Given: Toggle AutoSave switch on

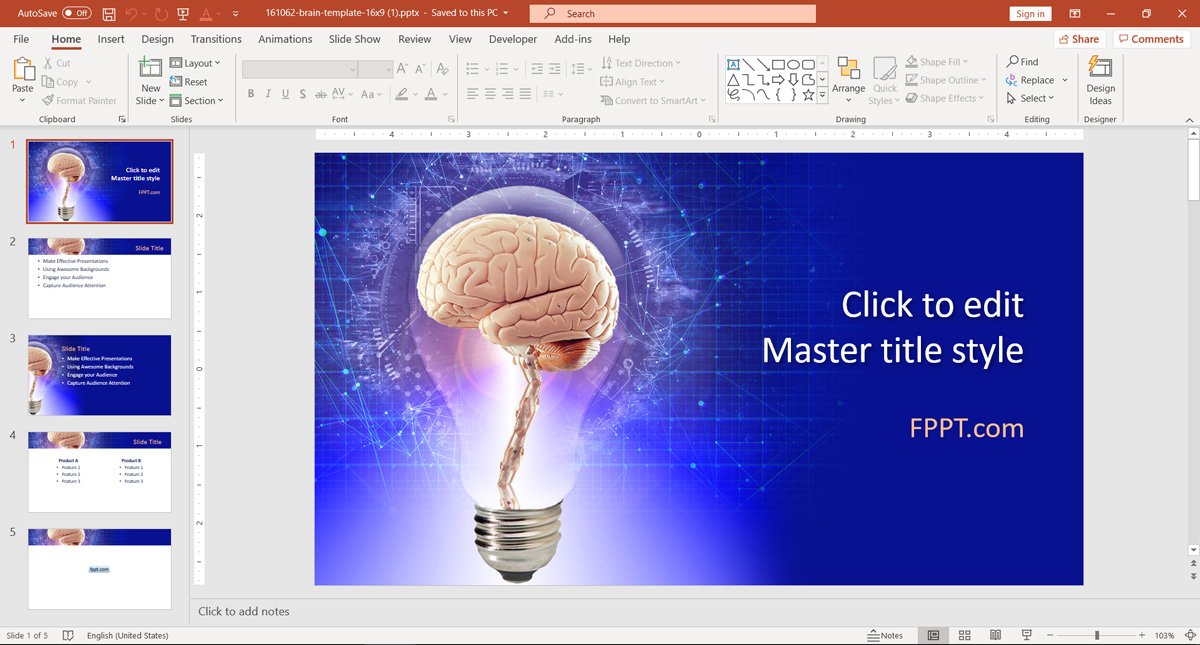Looking at the screenshot, I should (x=76, y=14).
